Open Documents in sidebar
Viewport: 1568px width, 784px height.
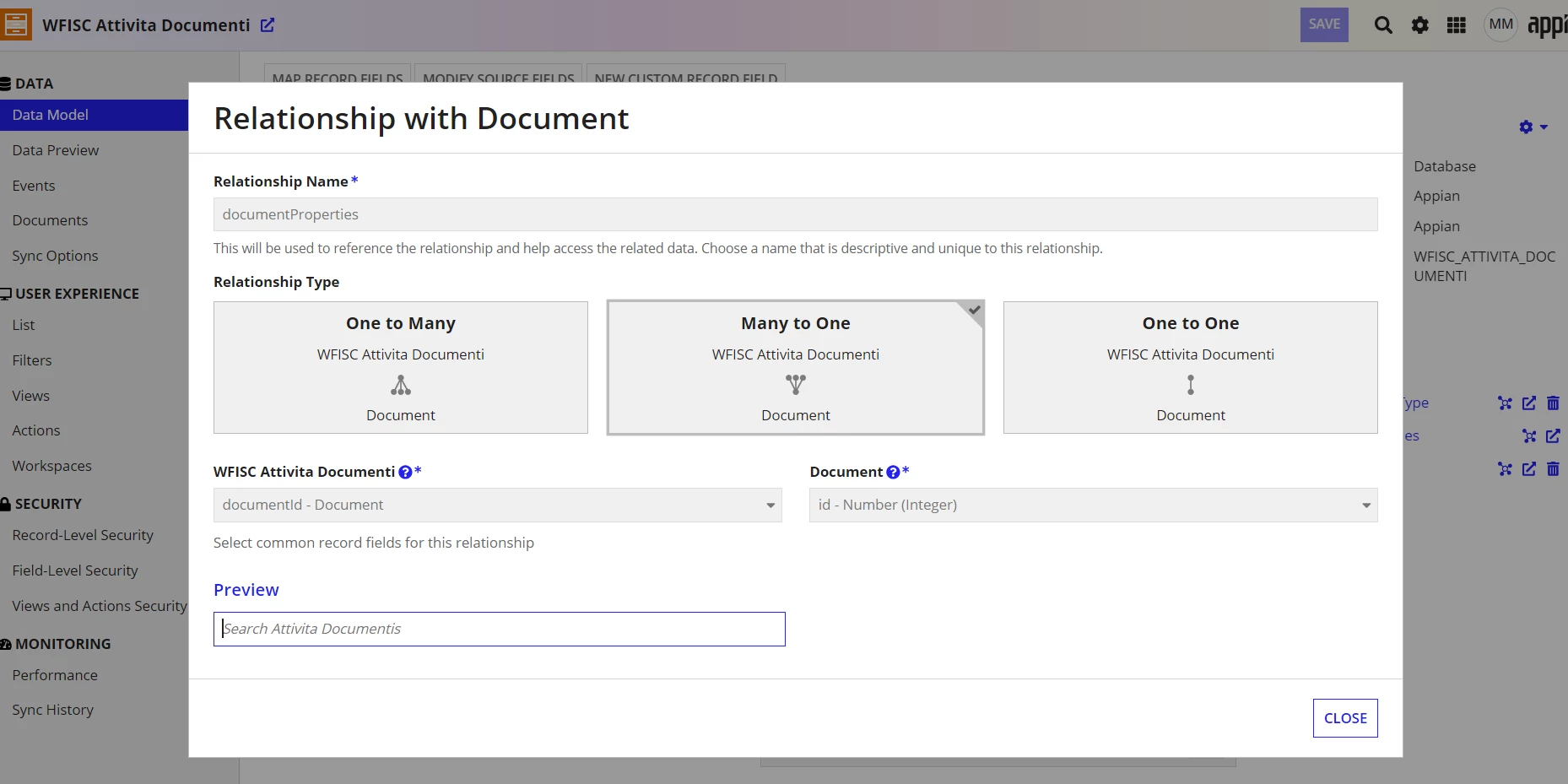50,220
